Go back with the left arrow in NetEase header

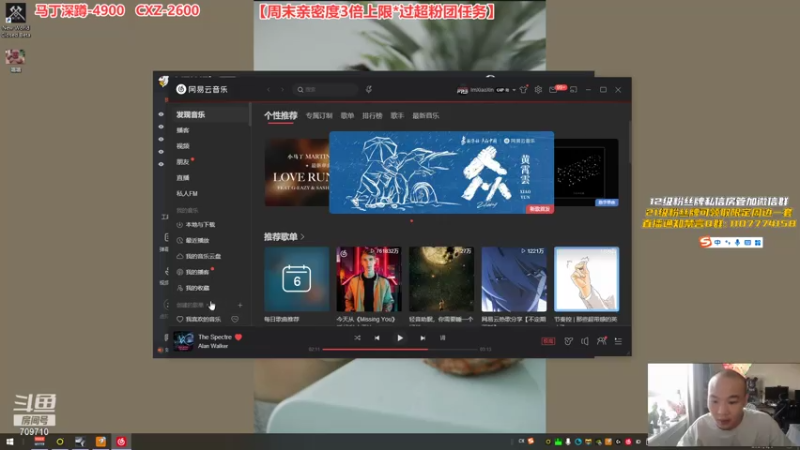(268, 90)
